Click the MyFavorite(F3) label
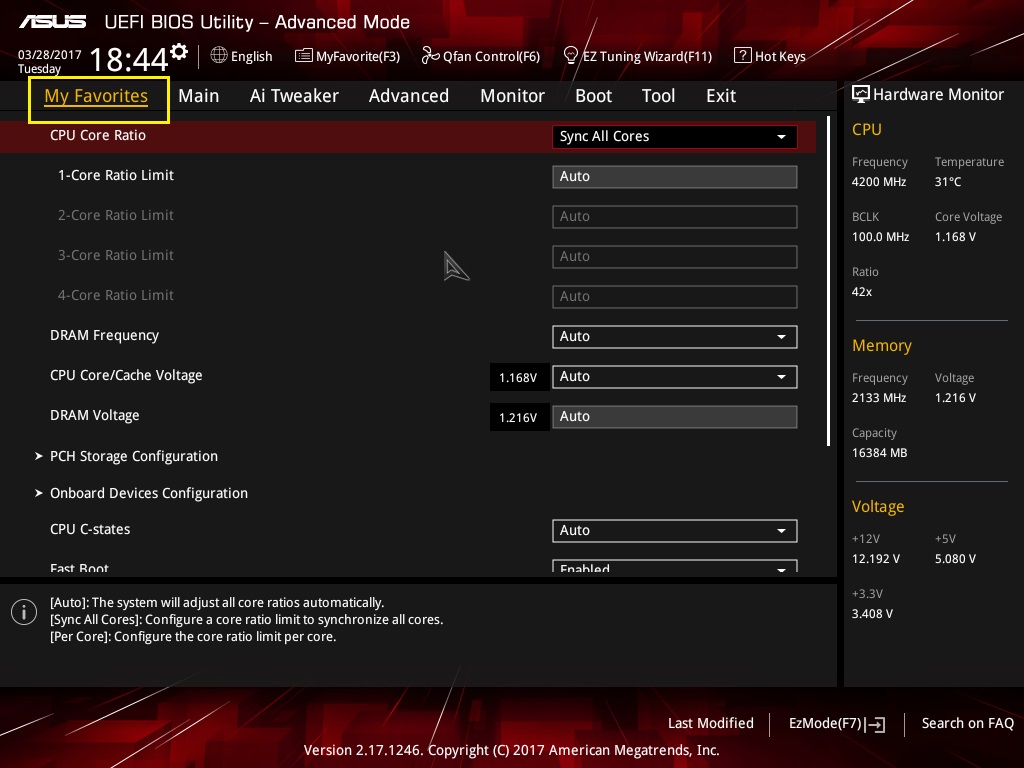 click(x=358, y=56)
